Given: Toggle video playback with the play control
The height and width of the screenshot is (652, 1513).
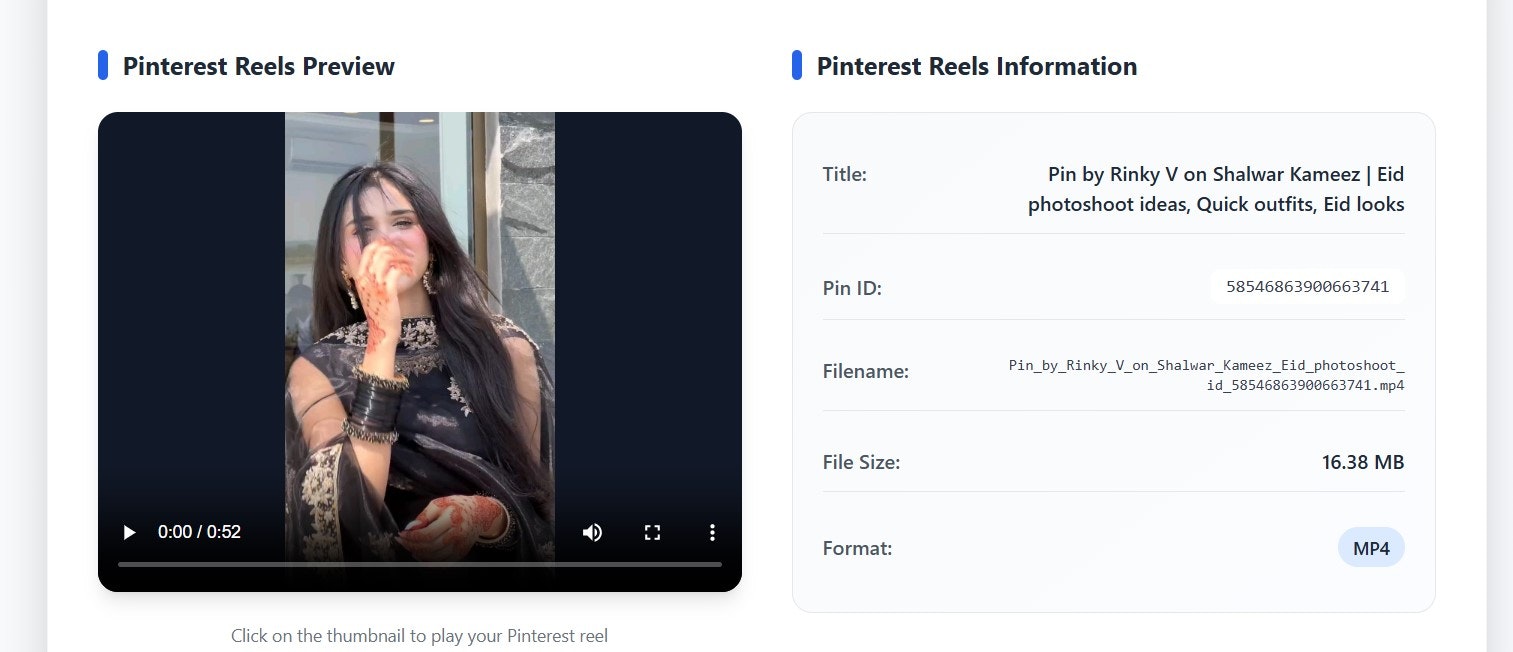Looking at the screenshot, I should pos(128,532).
